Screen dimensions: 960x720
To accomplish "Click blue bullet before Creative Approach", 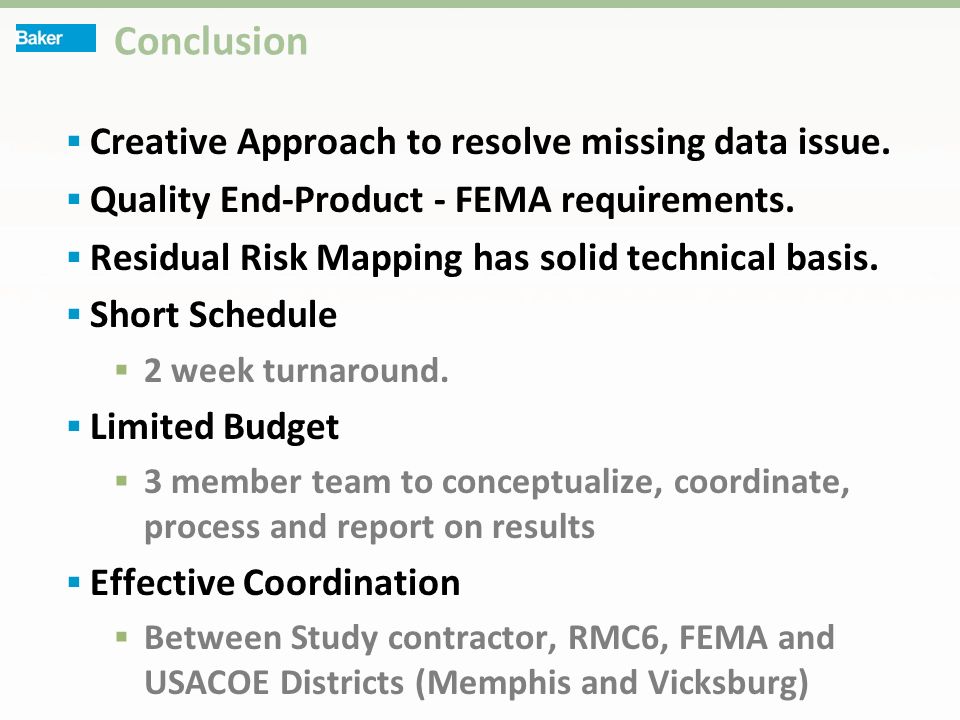I will tap(74, 143).
